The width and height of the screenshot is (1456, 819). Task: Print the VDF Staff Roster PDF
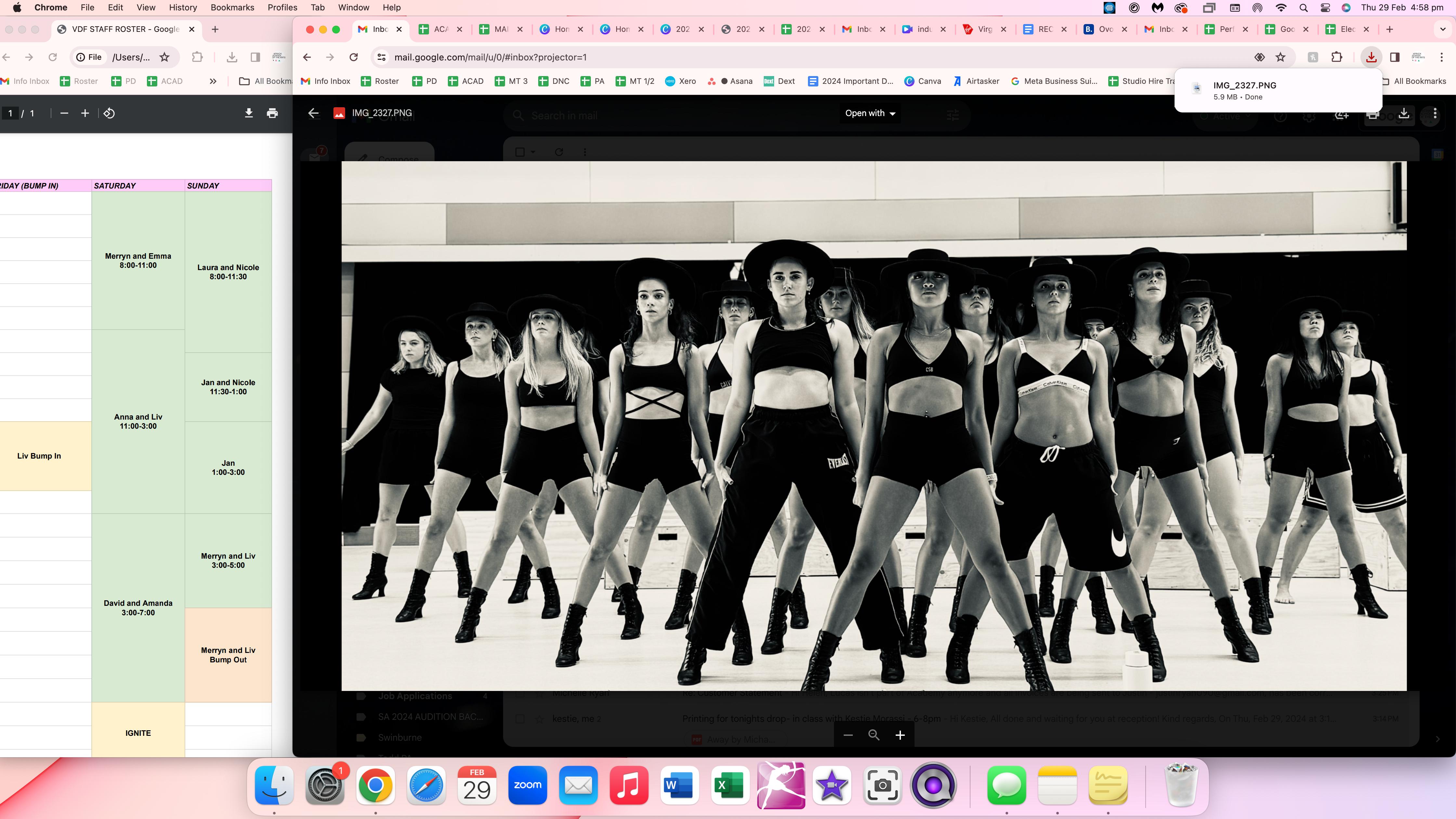point(272,113)
